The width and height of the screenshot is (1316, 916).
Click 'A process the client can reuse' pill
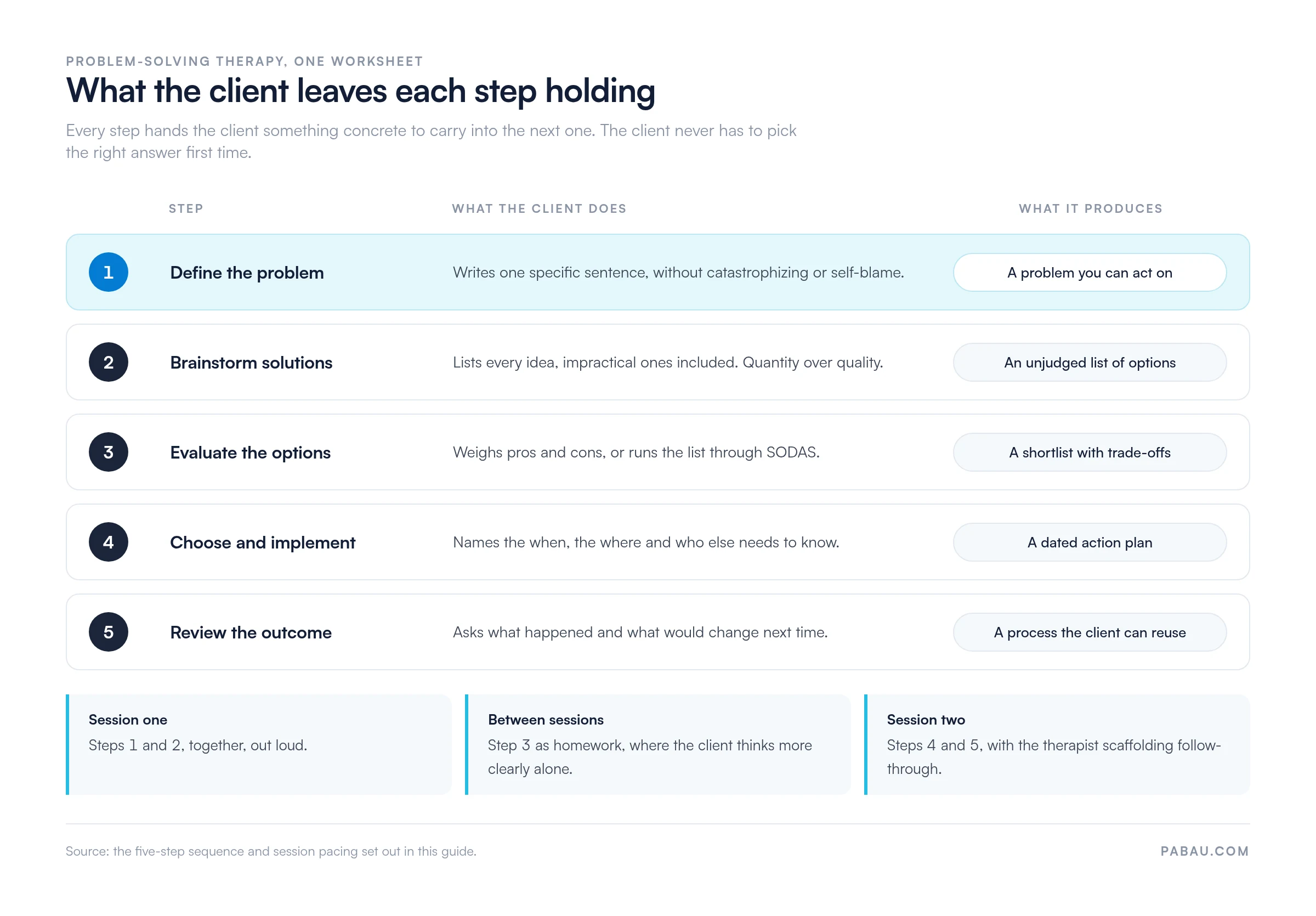1090,632
